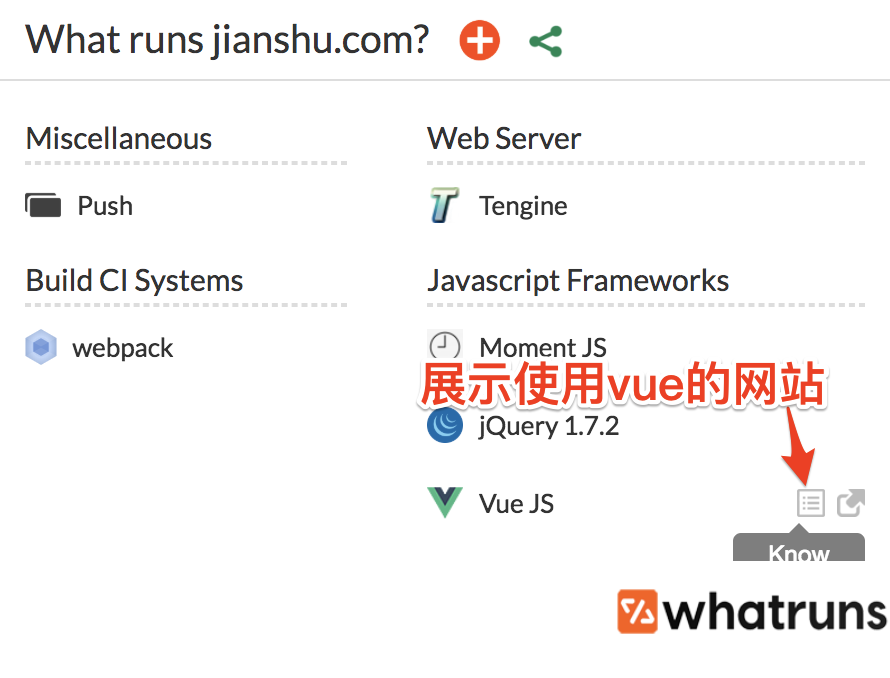The image size is (890, 678).
Task: Click the Miscellaneous section heading
Action: 119,139
